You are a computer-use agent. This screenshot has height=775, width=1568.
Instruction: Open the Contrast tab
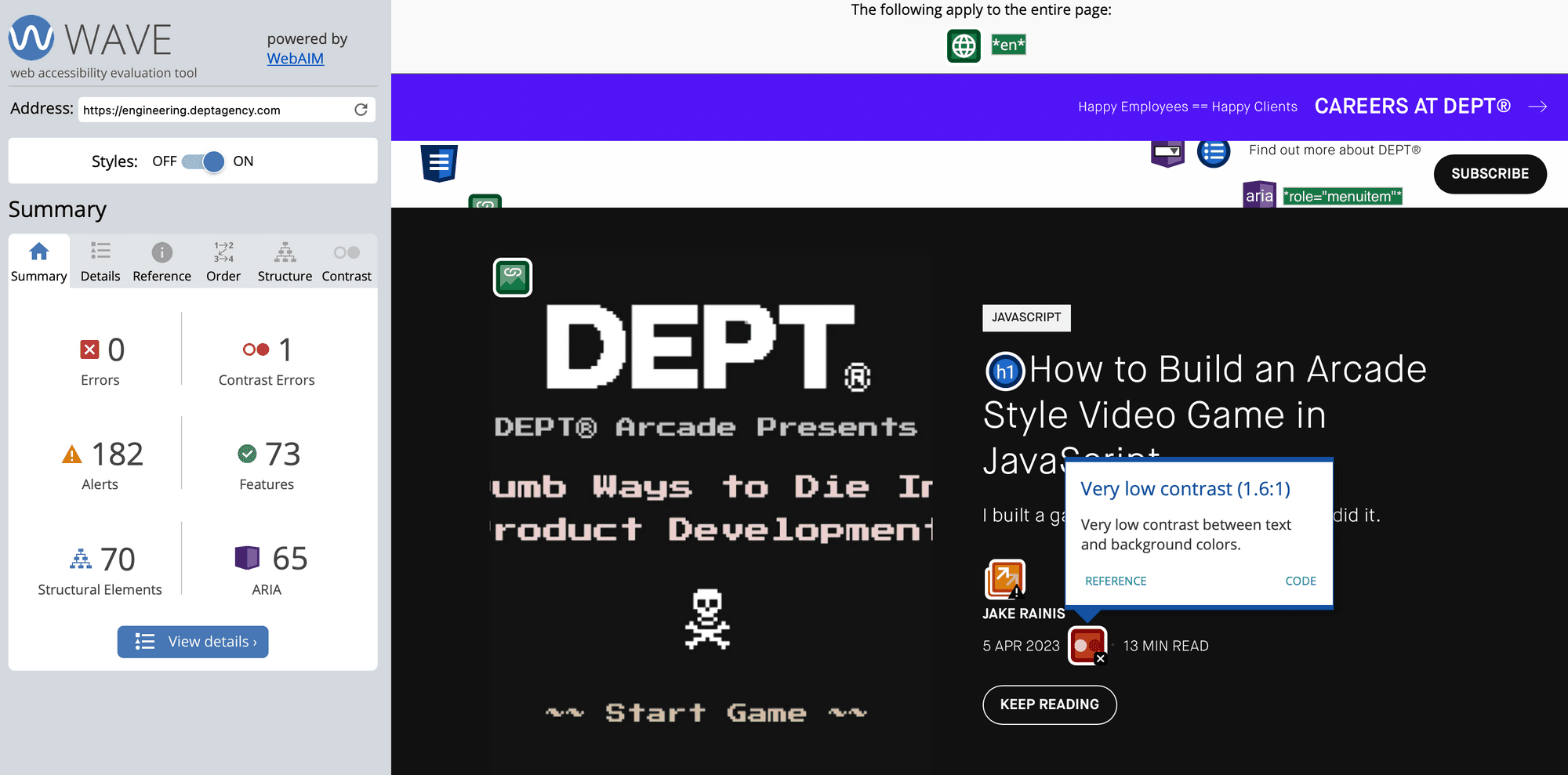(x=347, y=262)
